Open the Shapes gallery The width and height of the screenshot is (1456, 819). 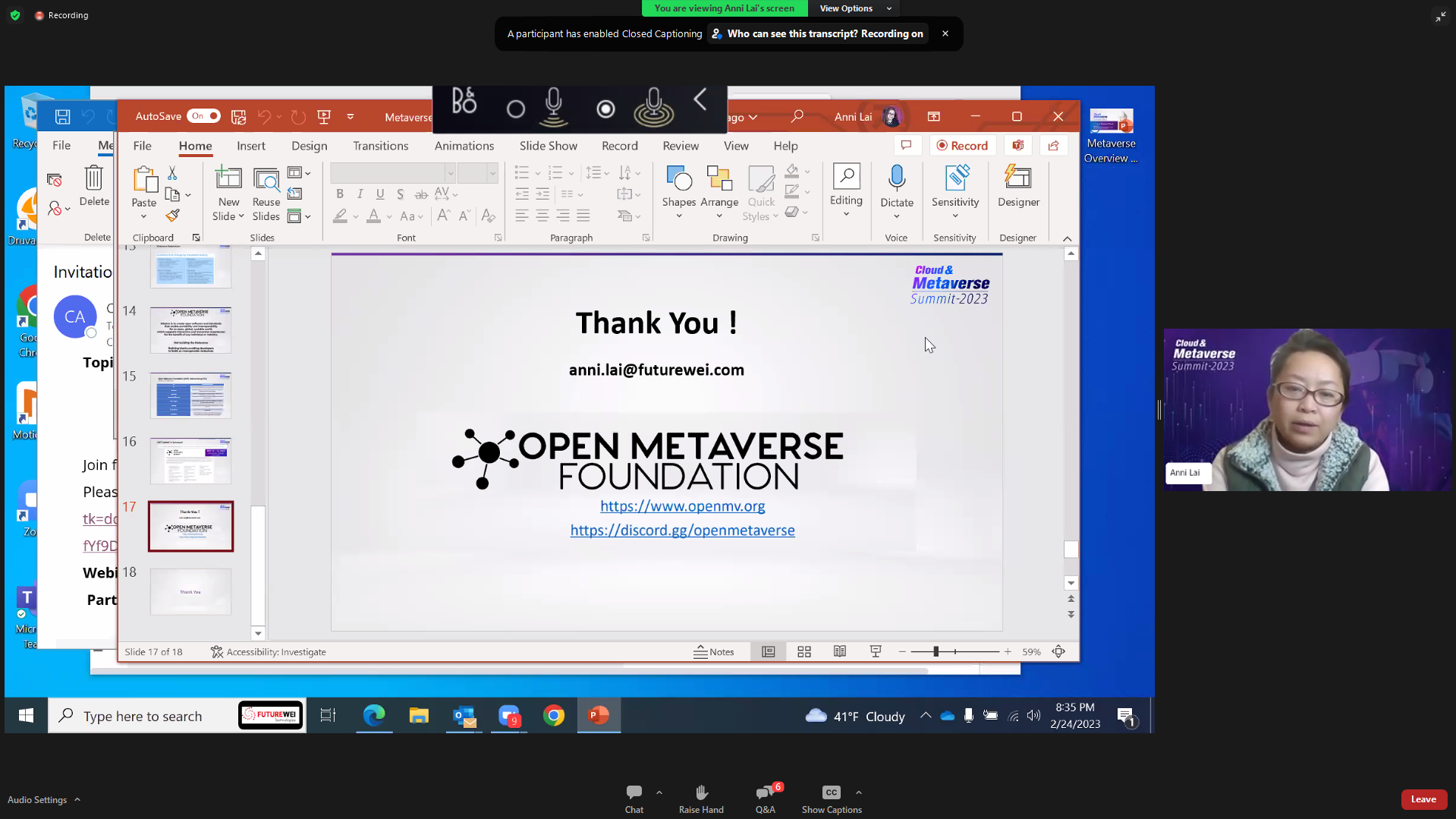click(678, 193)
